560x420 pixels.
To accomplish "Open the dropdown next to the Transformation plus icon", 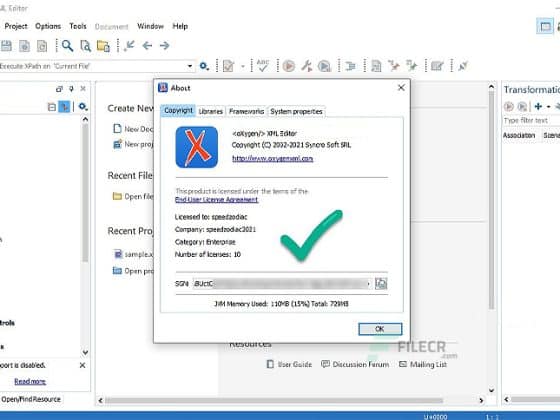I will click(x=549, y=106).
